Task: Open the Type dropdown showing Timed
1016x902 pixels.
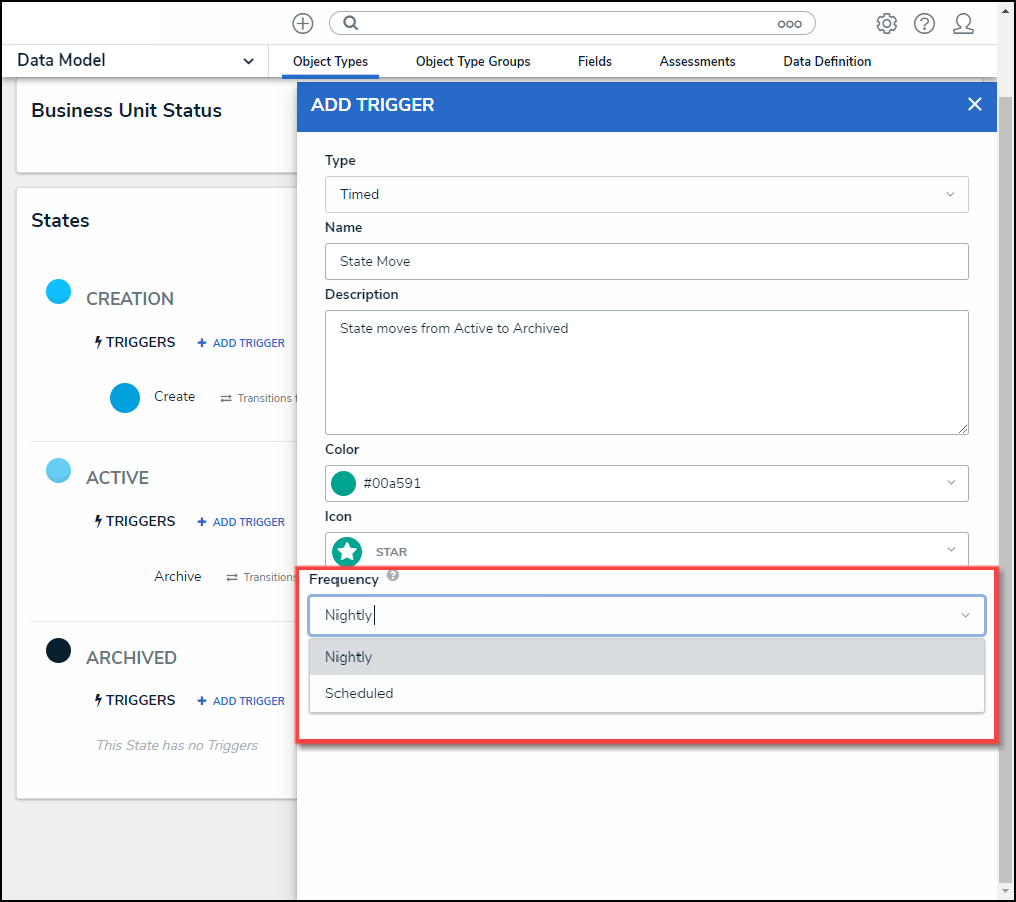Action: (x=647, y=194)
